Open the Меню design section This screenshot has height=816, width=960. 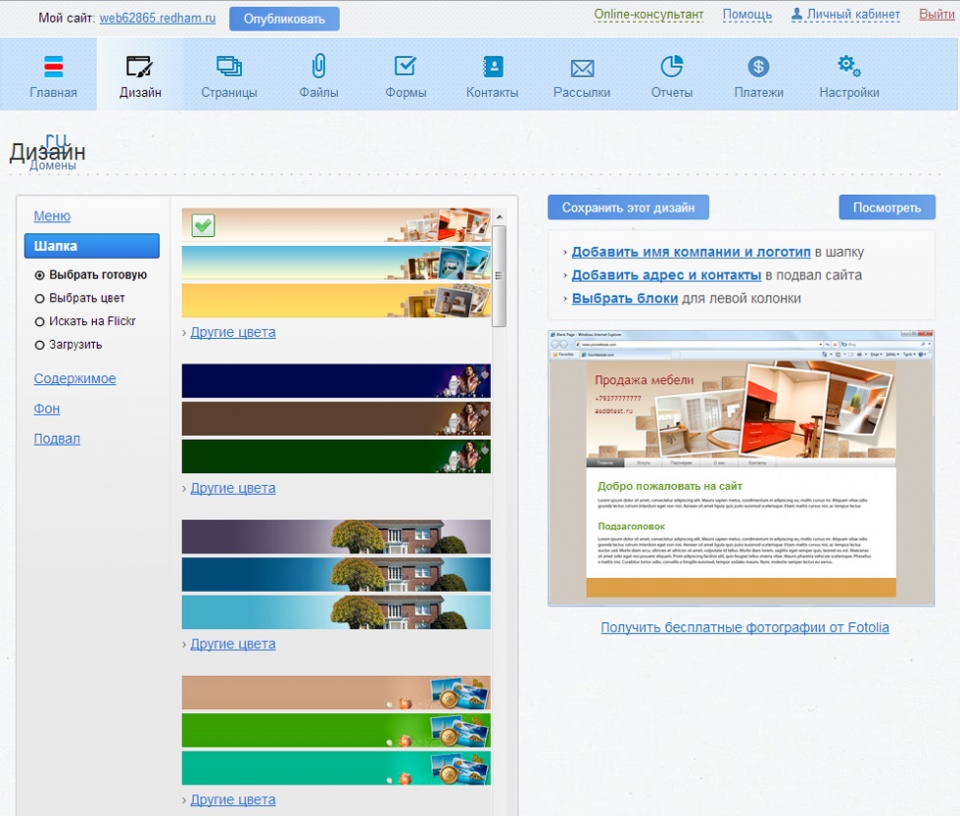point(52,216)
